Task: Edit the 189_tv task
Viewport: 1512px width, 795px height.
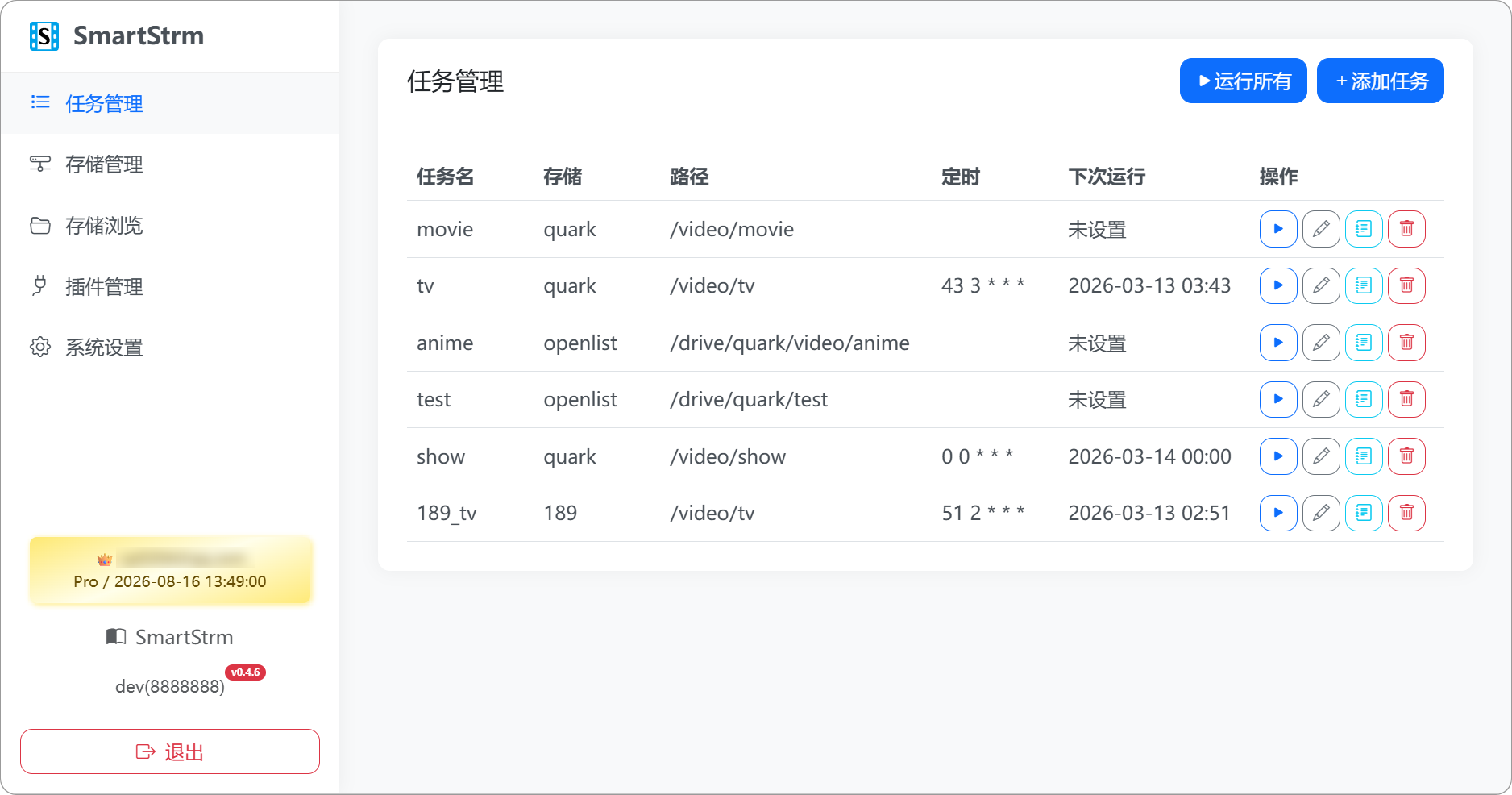Action: click(1320, 513)
